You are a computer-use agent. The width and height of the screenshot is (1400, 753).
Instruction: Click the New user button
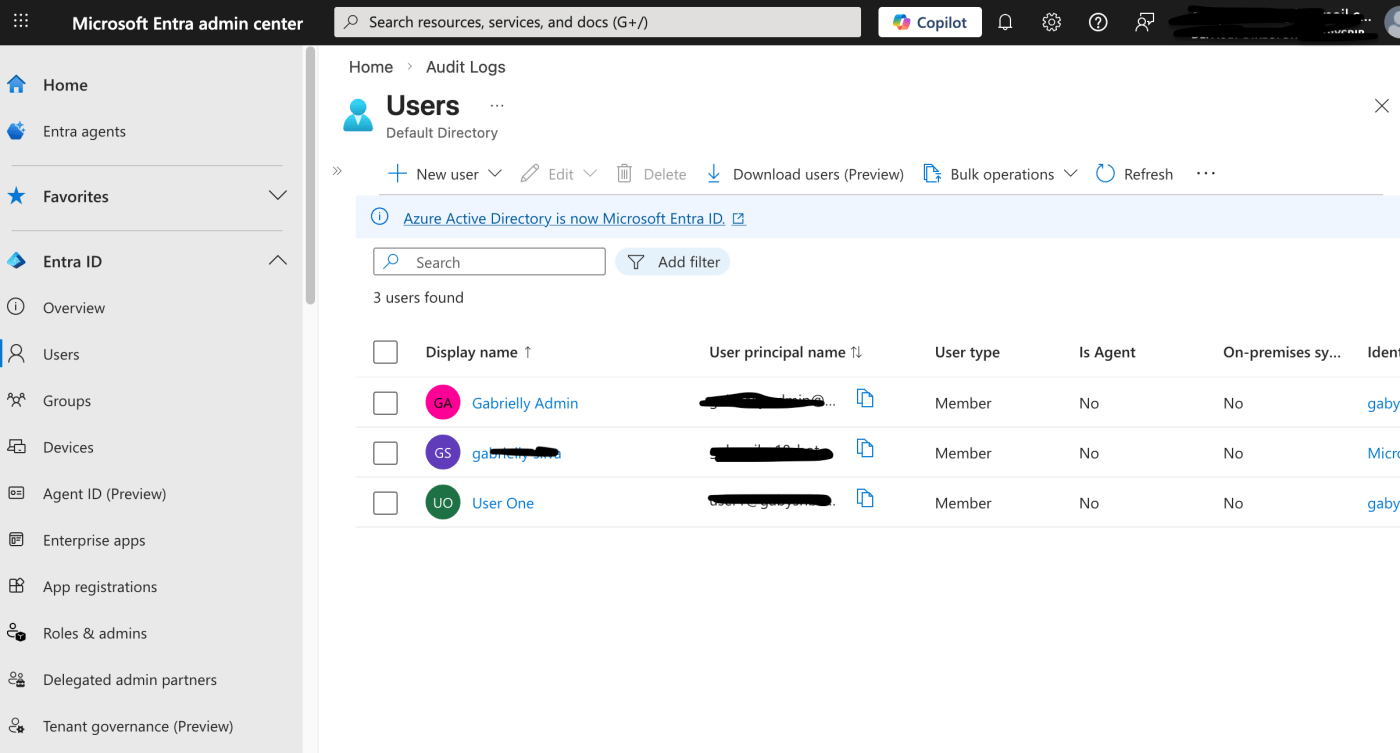coord(433,174)
